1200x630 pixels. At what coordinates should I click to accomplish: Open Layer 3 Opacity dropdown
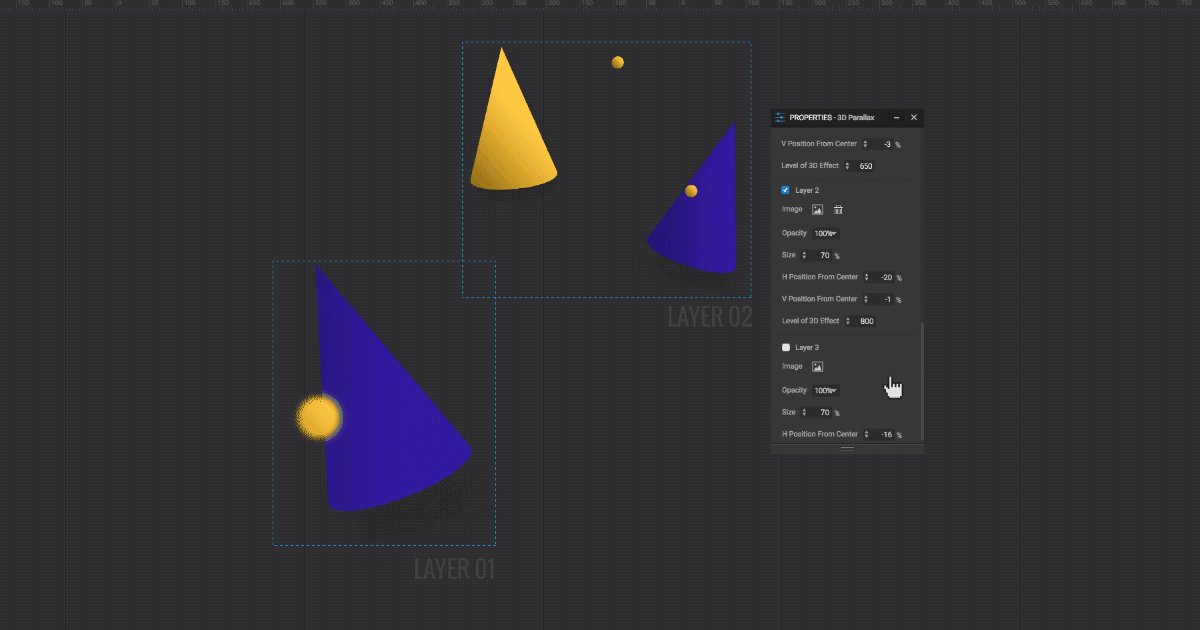[x=825, y=390]
